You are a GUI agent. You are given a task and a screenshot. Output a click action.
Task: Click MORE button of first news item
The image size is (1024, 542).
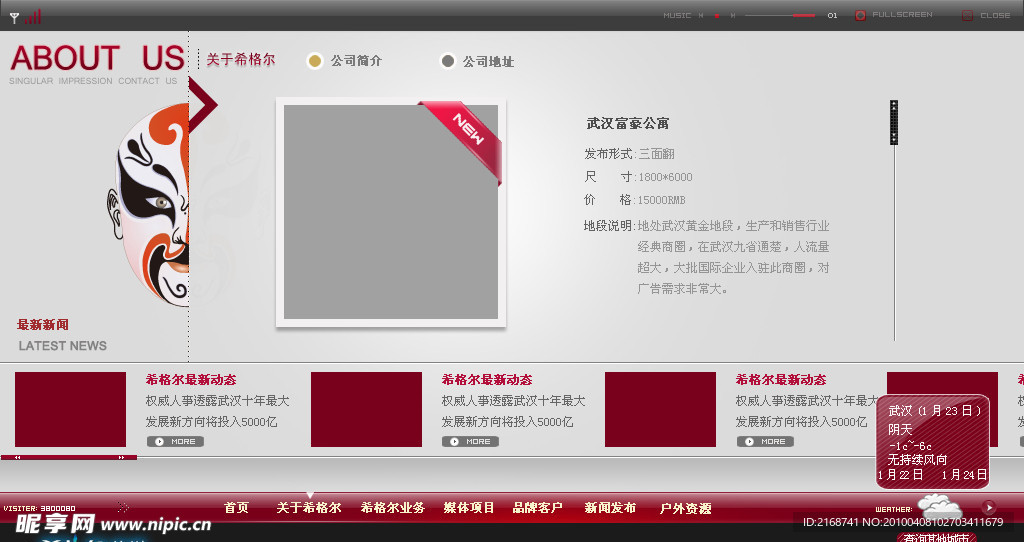176,441
